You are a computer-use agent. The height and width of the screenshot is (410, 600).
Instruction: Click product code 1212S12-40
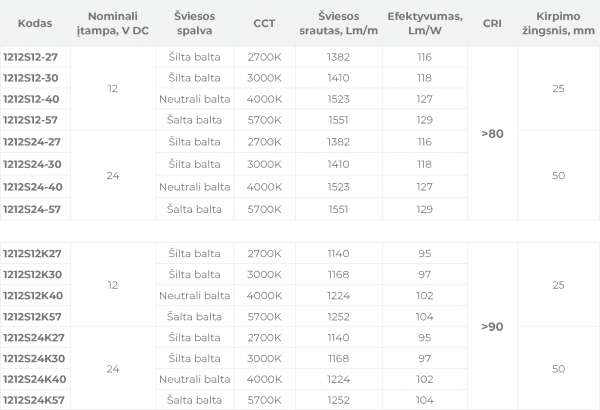[x=31, y=99]
